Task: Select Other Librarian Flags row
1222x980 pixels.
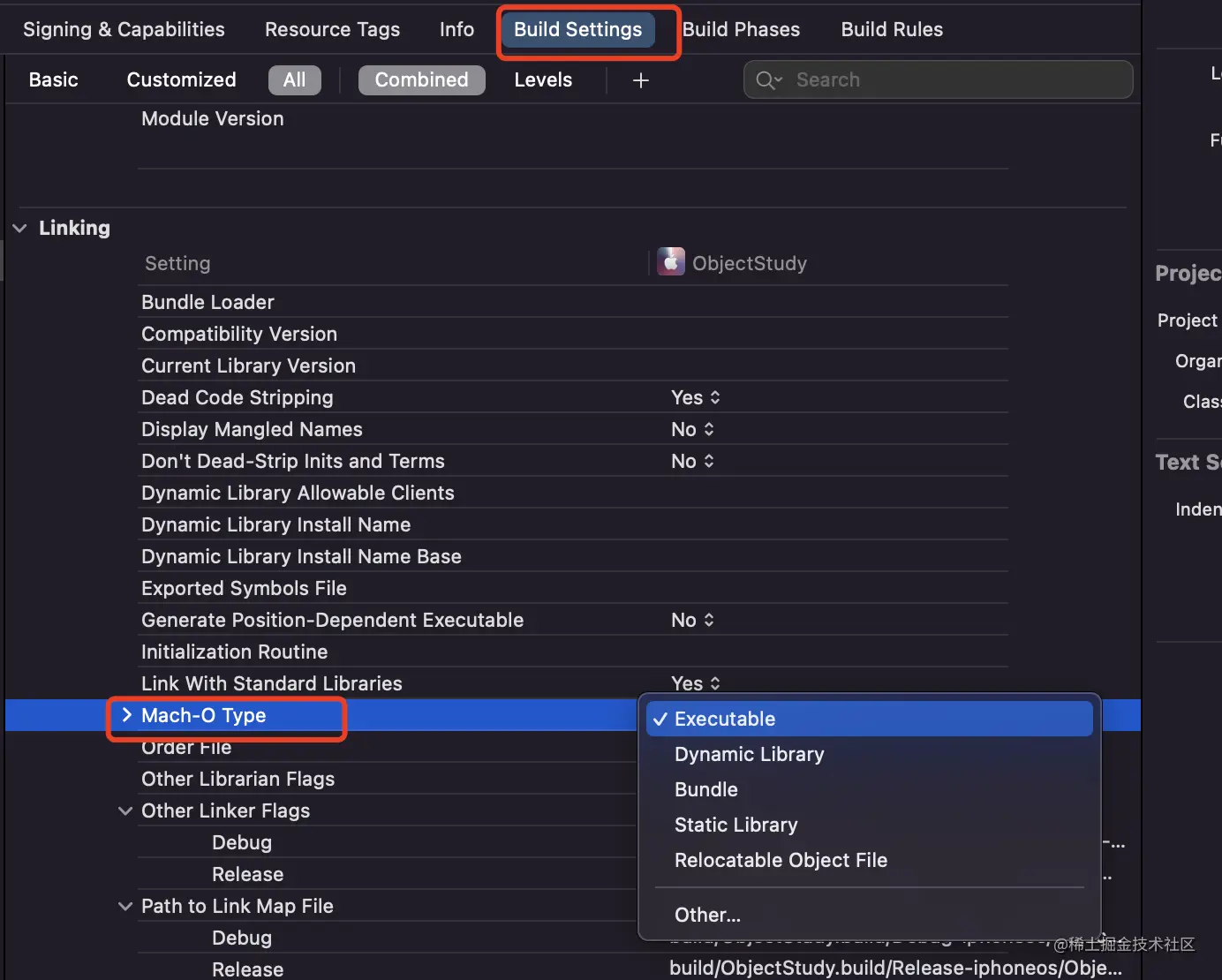Action: (238, 779)
